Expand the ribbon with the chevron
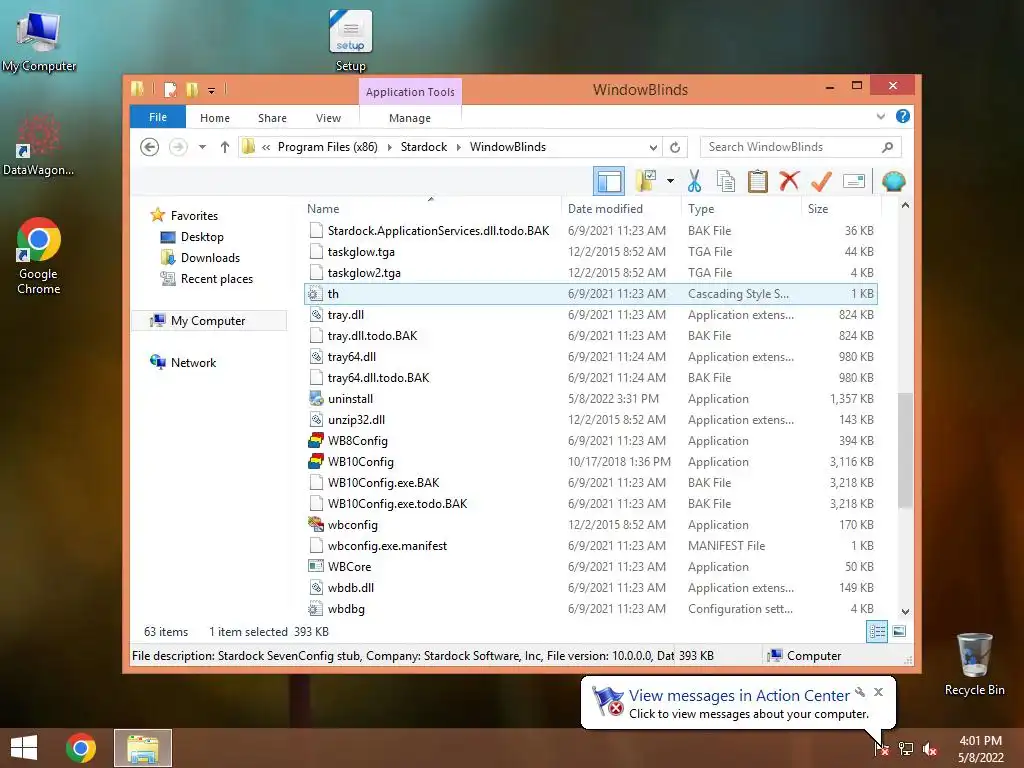 (x=880, y=117)
